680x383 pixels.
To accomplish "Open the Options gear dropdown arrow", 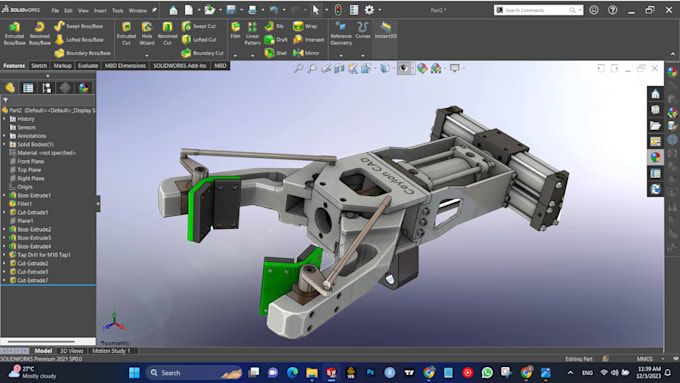I will point(380,10).
